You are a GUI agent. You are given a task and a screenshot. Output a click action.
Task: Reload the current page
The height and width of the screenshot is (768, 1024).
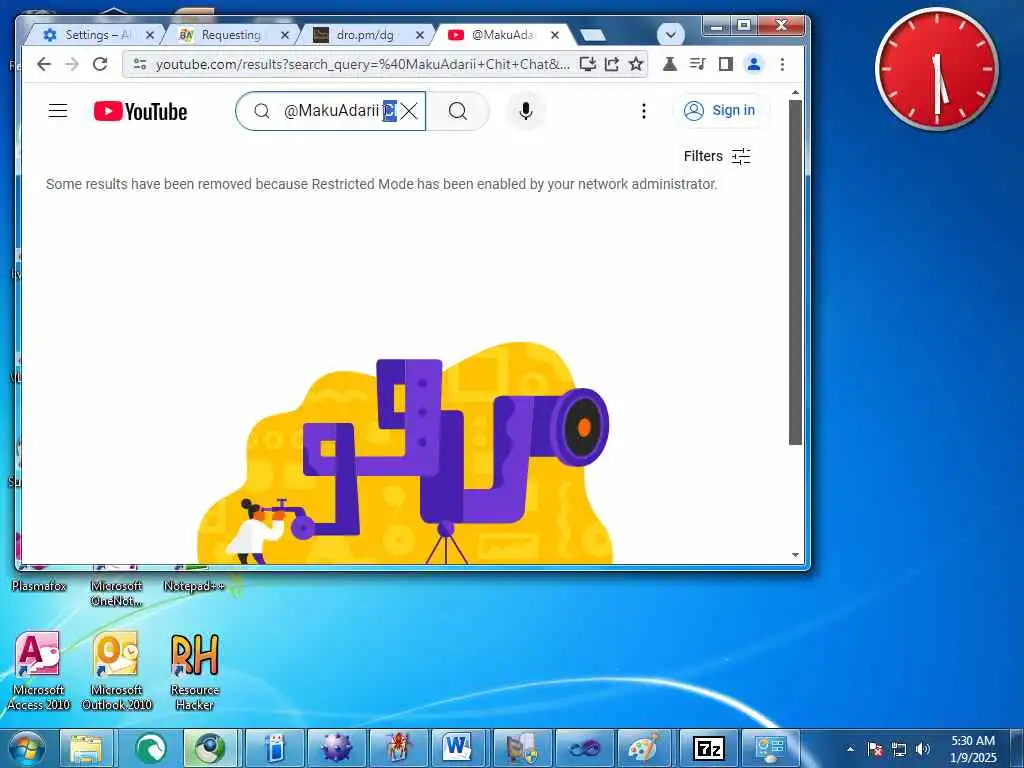pyautogui.click(x=100, y=64)
